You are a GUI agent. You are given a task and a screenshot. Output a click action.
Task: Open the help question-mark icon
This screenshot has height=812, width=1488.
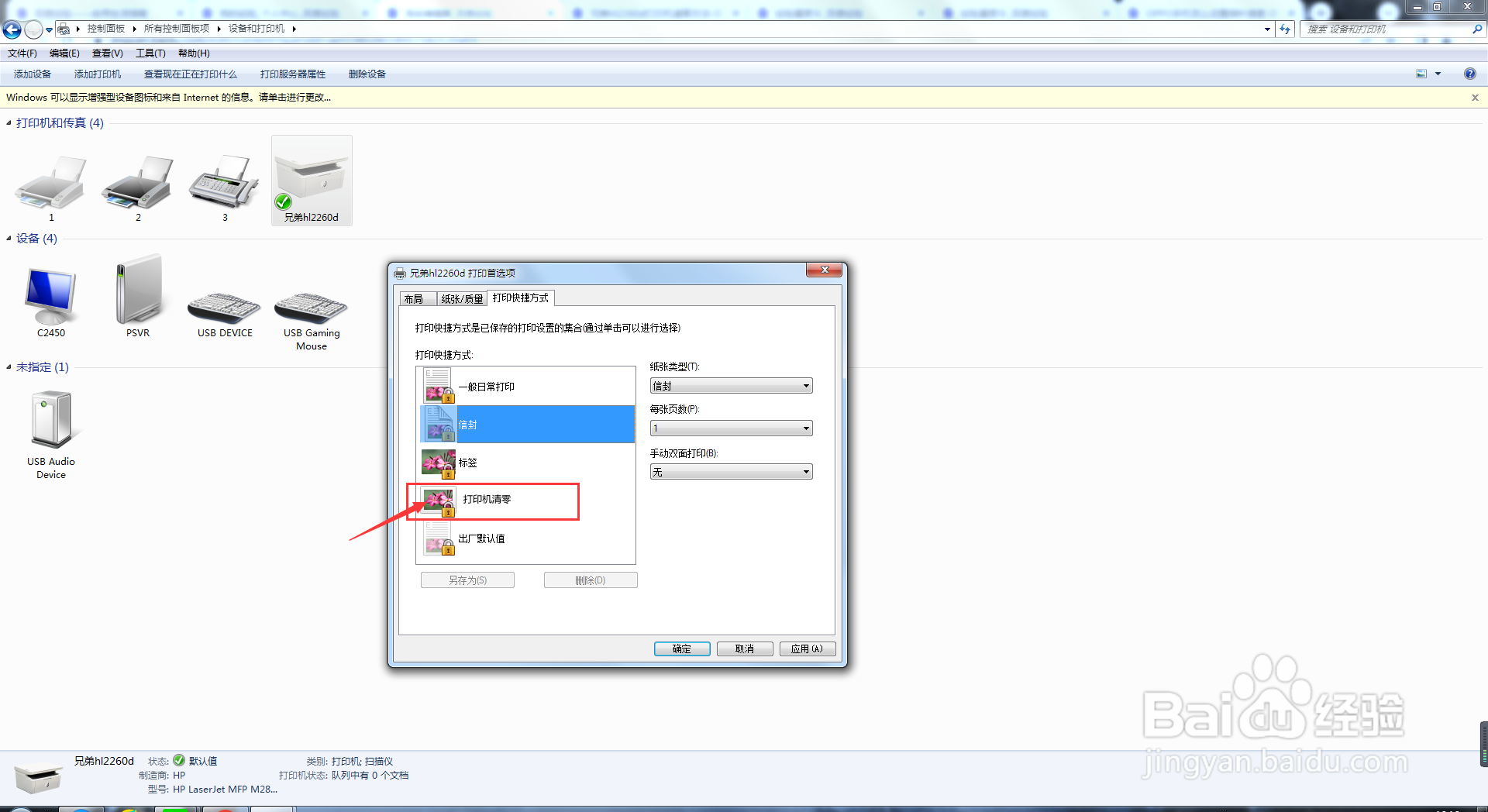pos(1470,74)
